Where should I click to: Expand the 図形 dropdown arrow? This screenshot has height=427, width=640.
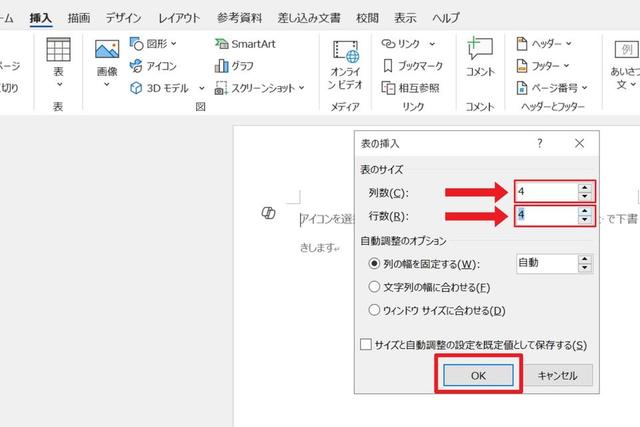click(x=174, y=43)
